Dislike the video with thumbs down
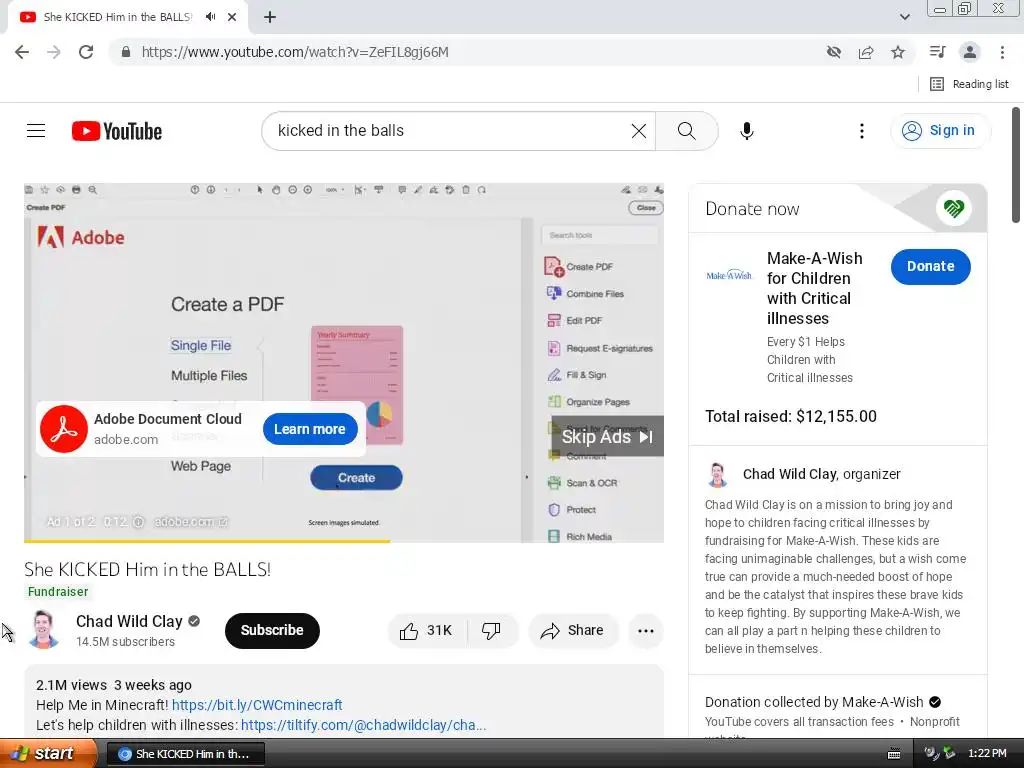 (491, 630)
